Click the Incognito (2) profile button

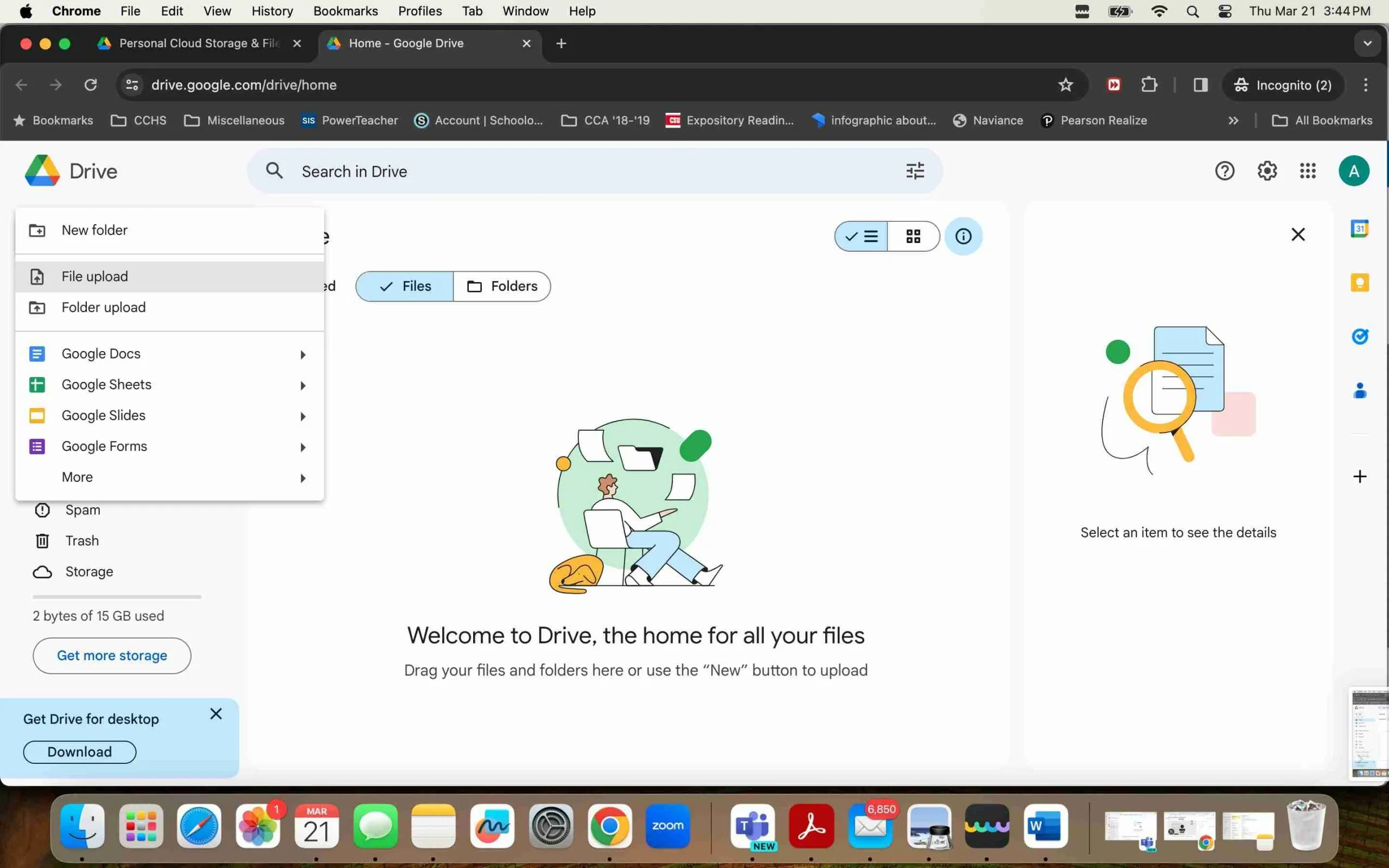coord(1282,85)
